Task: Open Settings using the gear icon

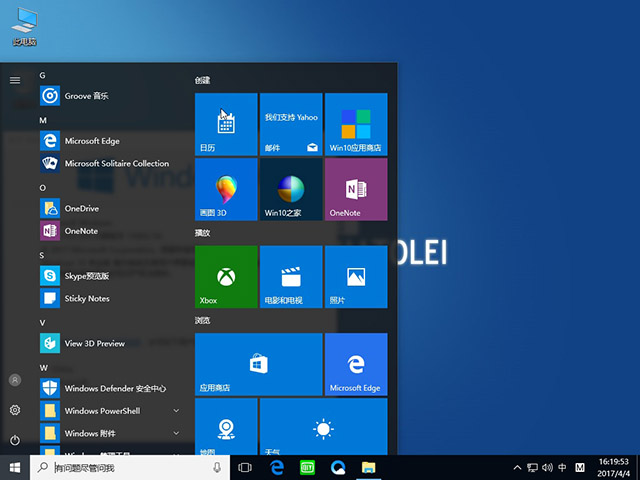Action: point(14,410)
